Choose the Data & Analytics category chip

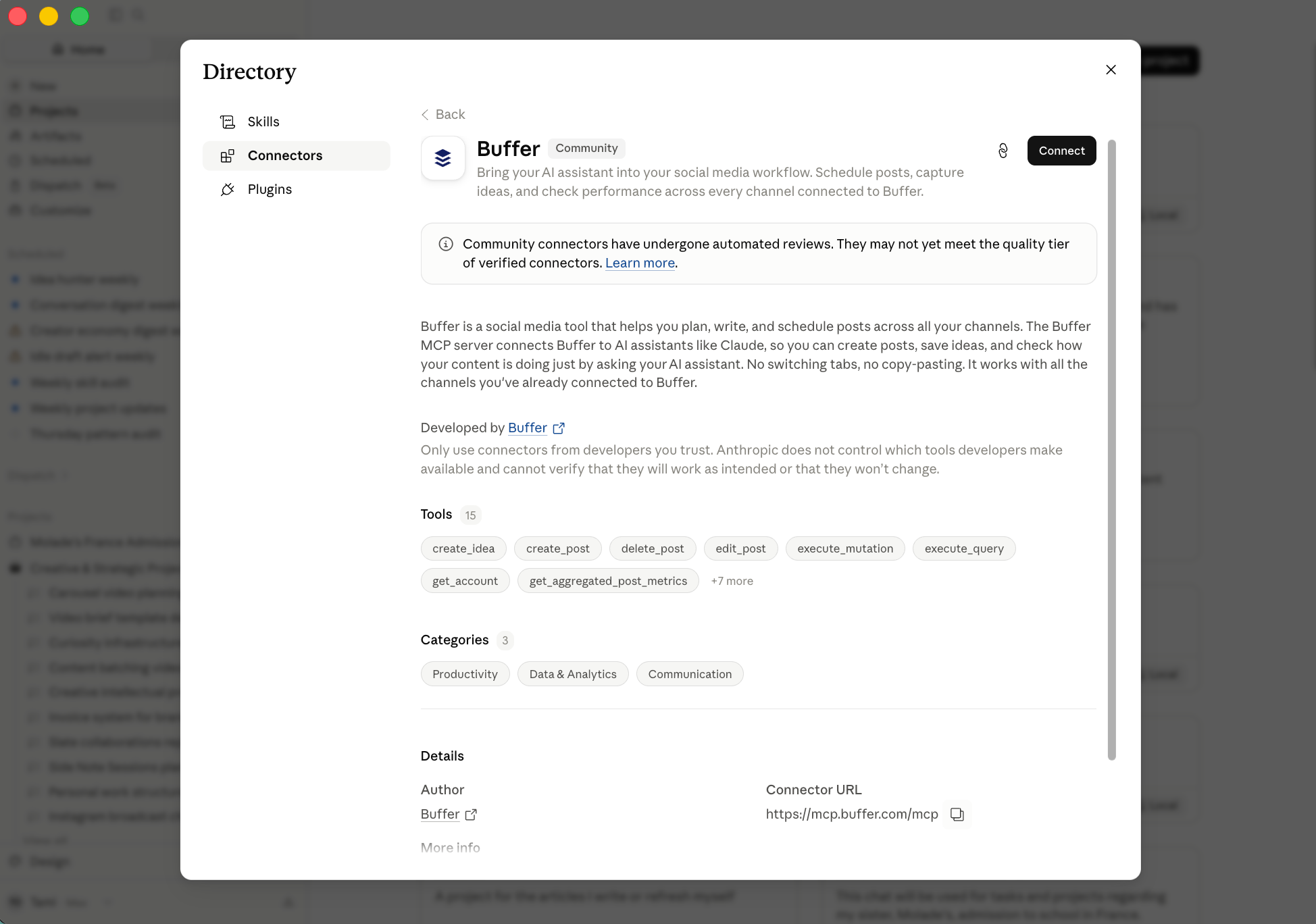click(573, 674)
